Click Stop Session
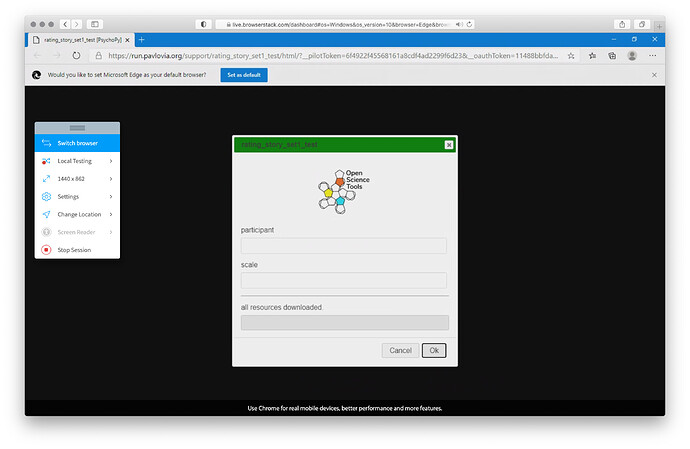The image size is (690, 449). [x=77, y=250]
